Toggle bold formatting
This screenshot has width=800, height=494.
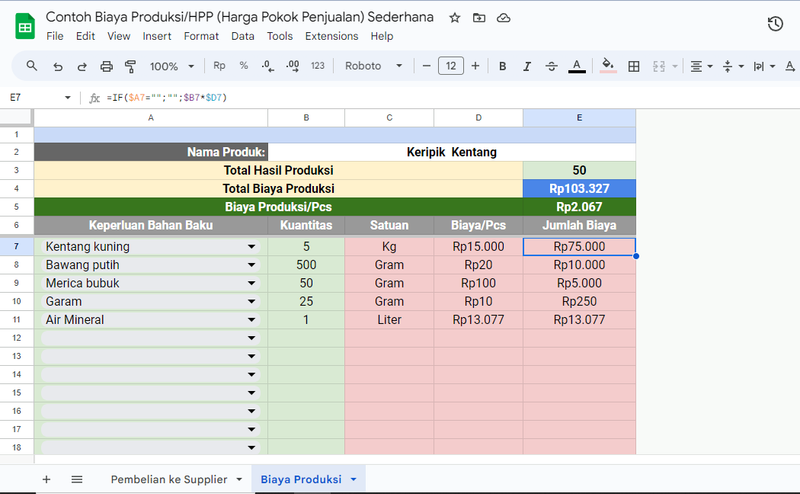pyautogui.click(x=503, y=66)
